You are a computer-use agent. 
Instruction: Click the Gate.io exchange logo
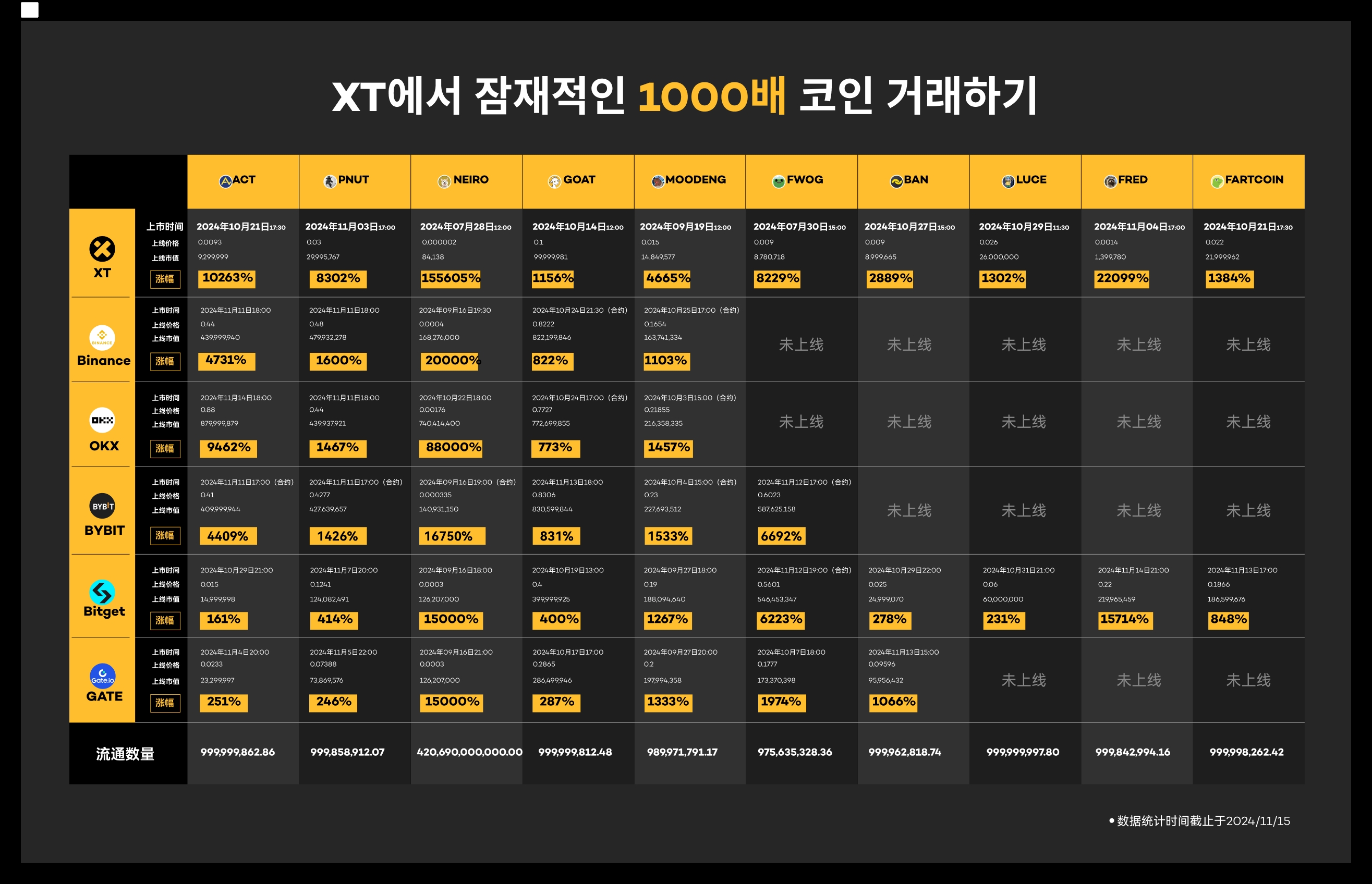tap(102, 676)
